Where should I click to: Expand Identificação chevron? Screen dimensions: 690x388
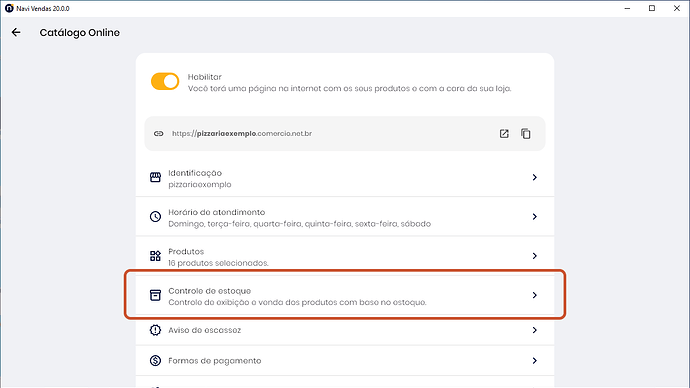click(x=535, y=177)
